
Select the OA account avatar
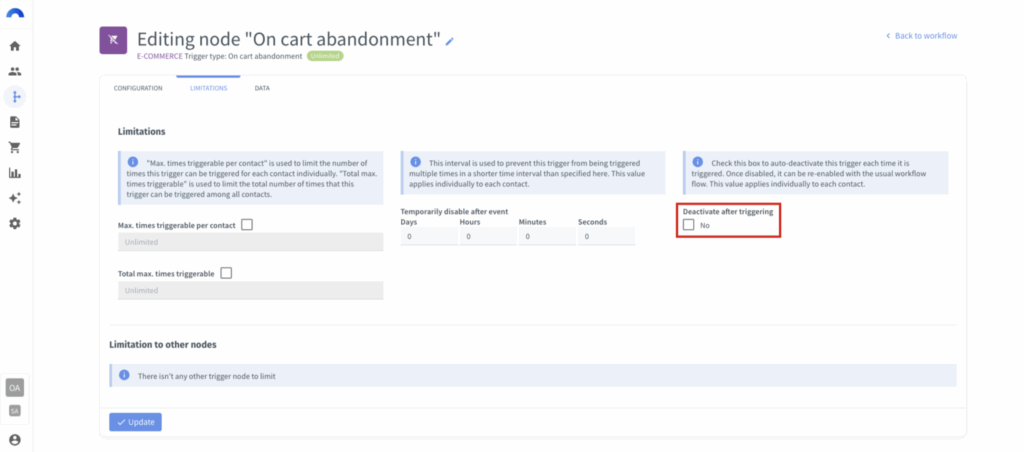pos(15,387)
